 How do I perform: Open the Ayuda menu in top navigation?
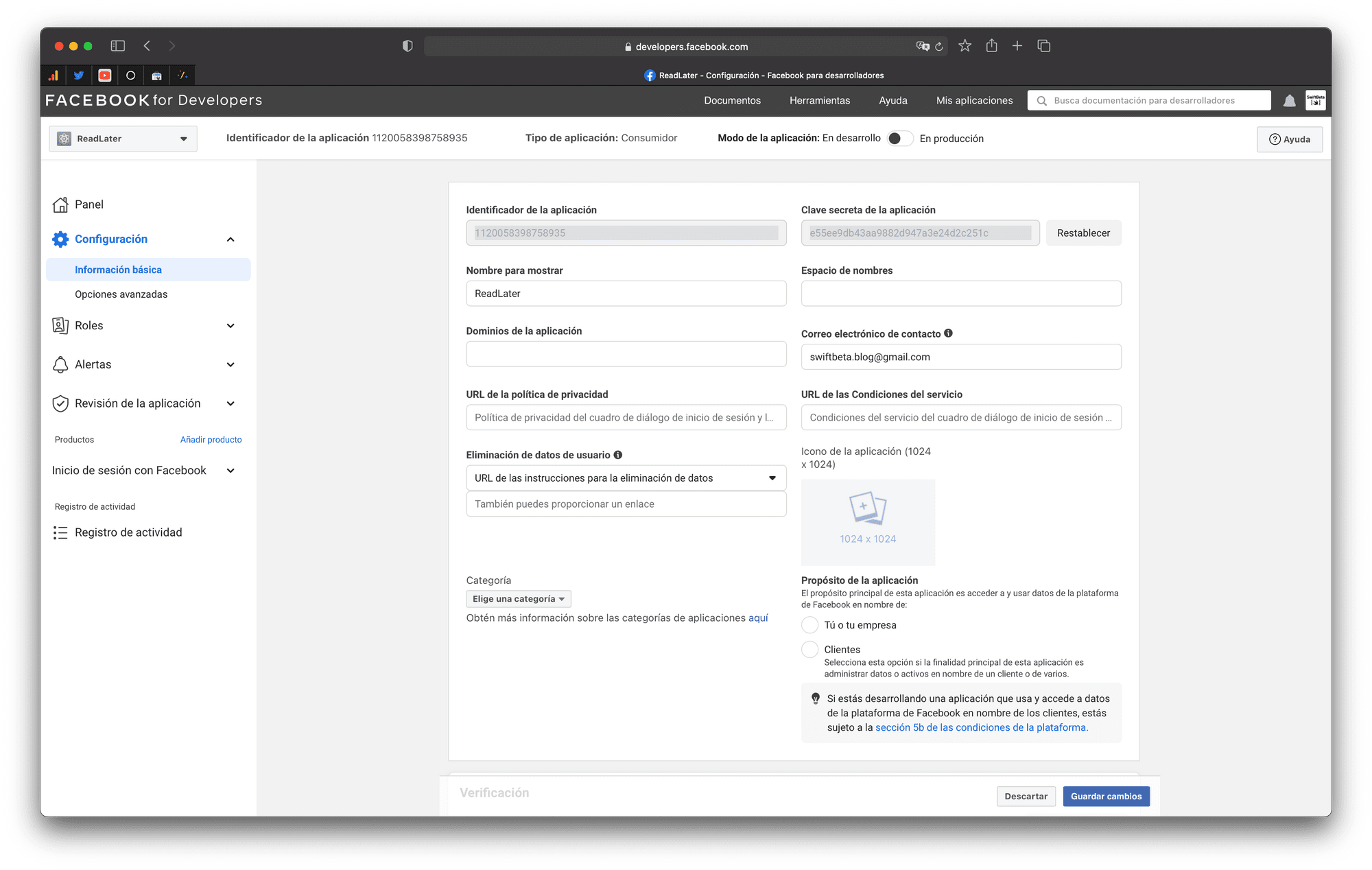(x=893, y=100)
